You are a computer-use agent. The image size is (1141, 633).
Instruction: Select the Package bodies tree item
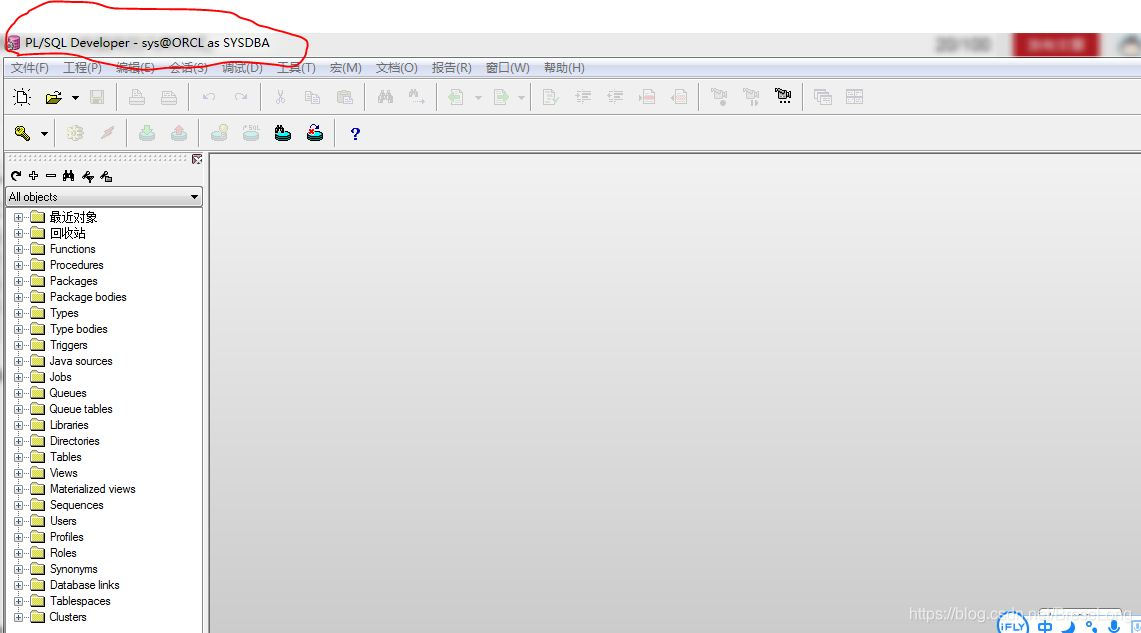pyautogui.click(x=88, y=297)
